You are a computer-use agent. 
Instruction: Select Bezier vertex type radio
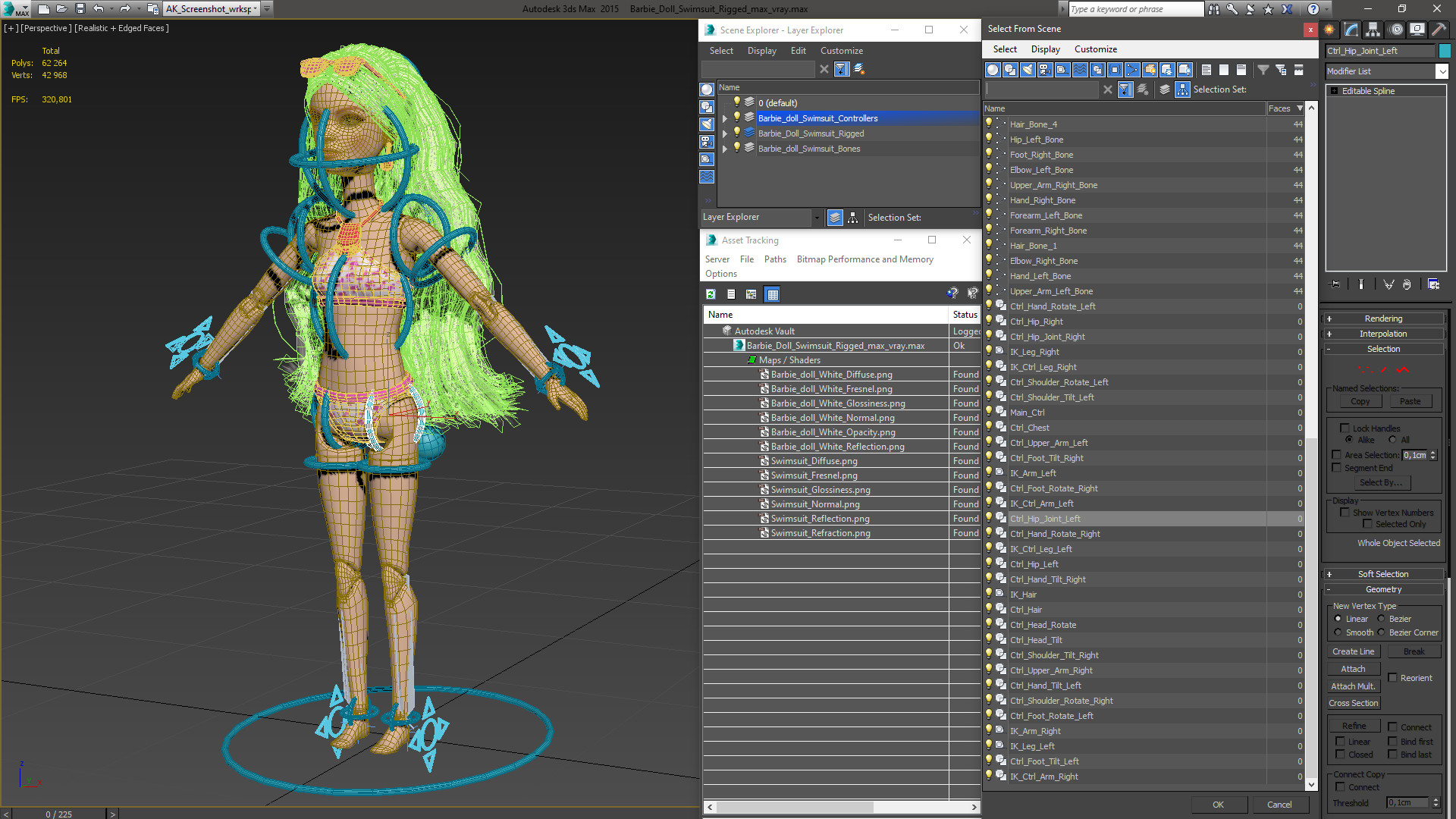[1381, 619]
